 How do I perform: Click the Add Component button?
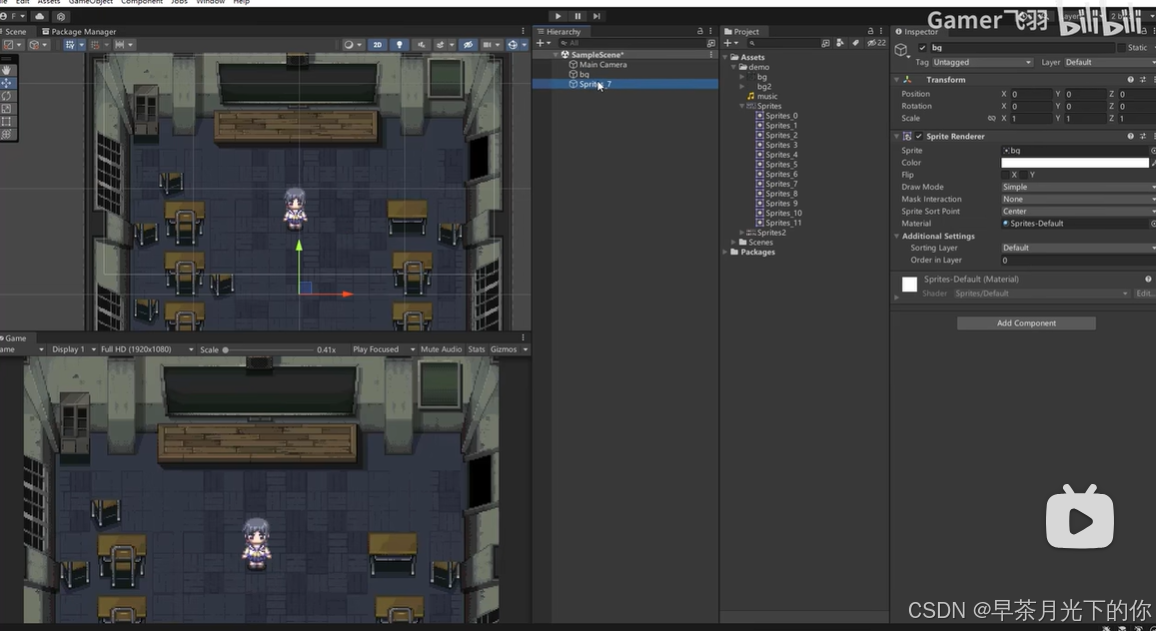coord(1026,323)
